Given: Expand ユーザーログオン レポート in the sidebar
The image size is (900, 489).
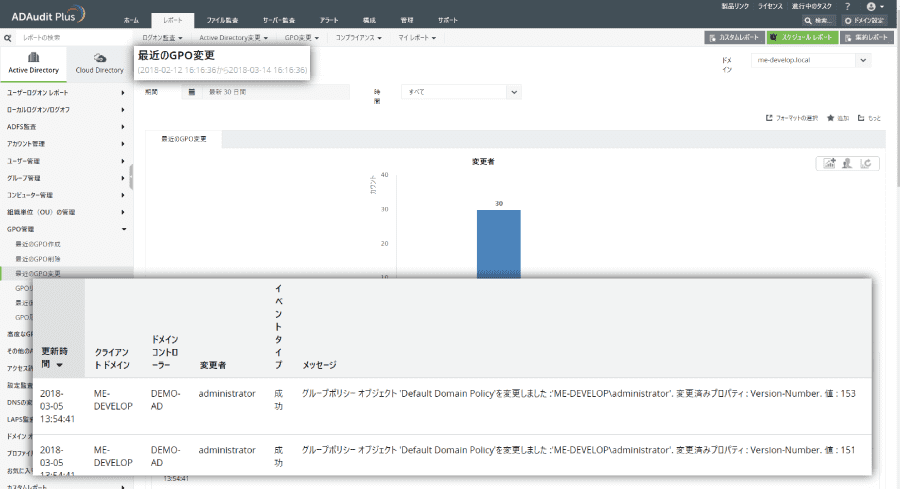Looking at the screenshot, I should pyautogui.click(x=66, y=93).
